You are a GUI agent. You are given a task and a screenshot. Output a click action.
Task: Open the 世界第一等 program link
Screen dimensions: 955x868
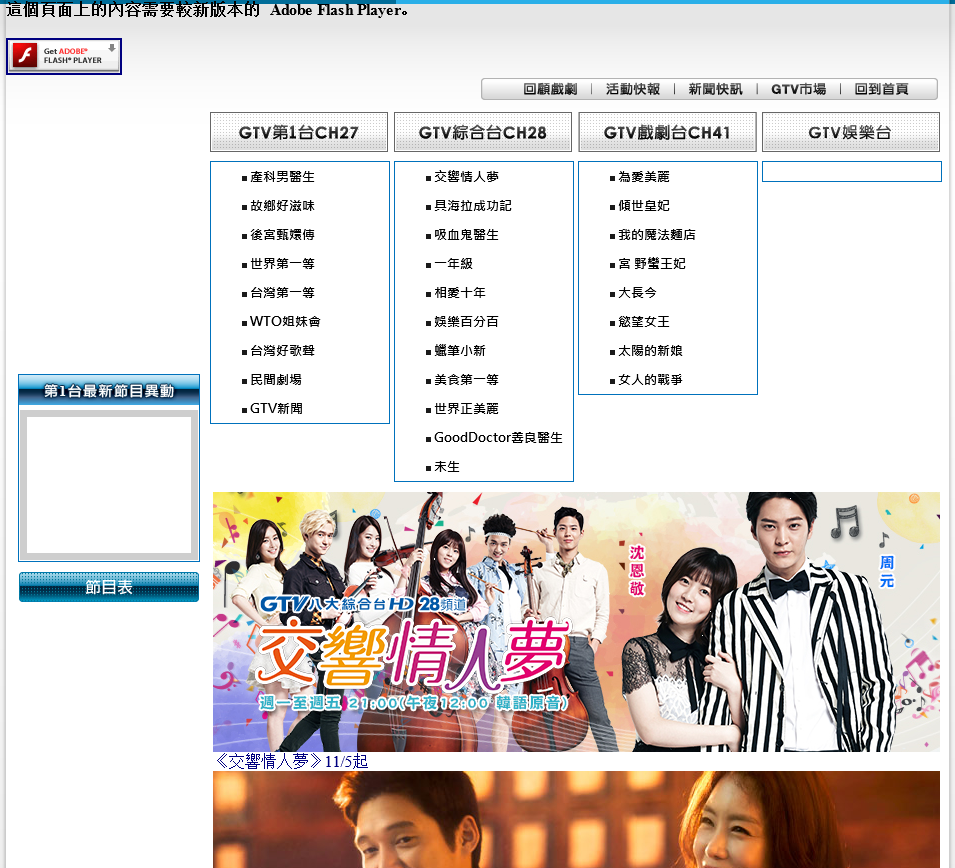click(x=282, y=264)
